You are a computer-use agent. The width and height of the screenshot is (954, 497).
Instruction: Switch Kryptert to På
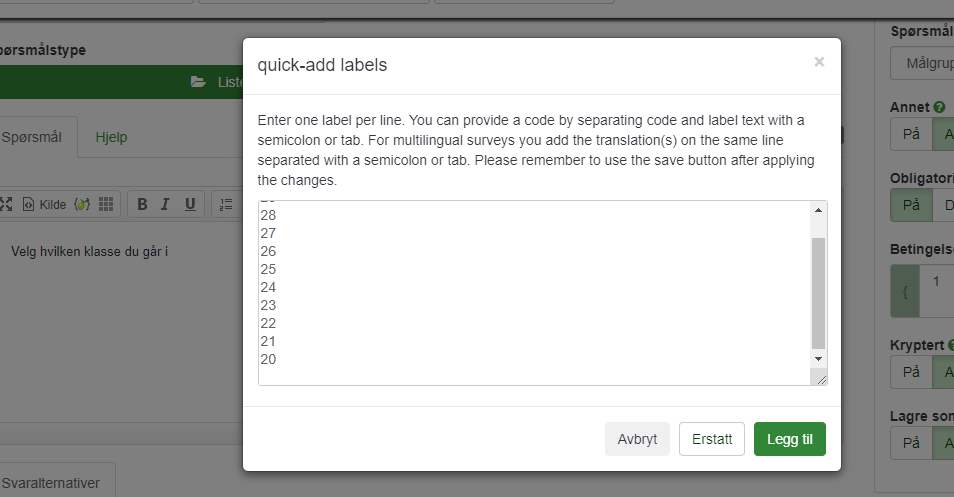[910, 372]
